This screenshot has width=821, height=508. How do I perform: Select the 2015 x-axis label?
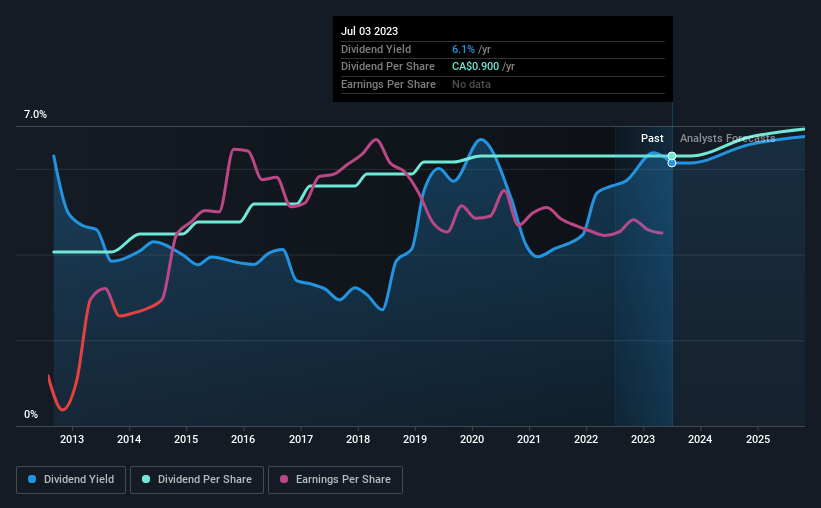point(186,439)
